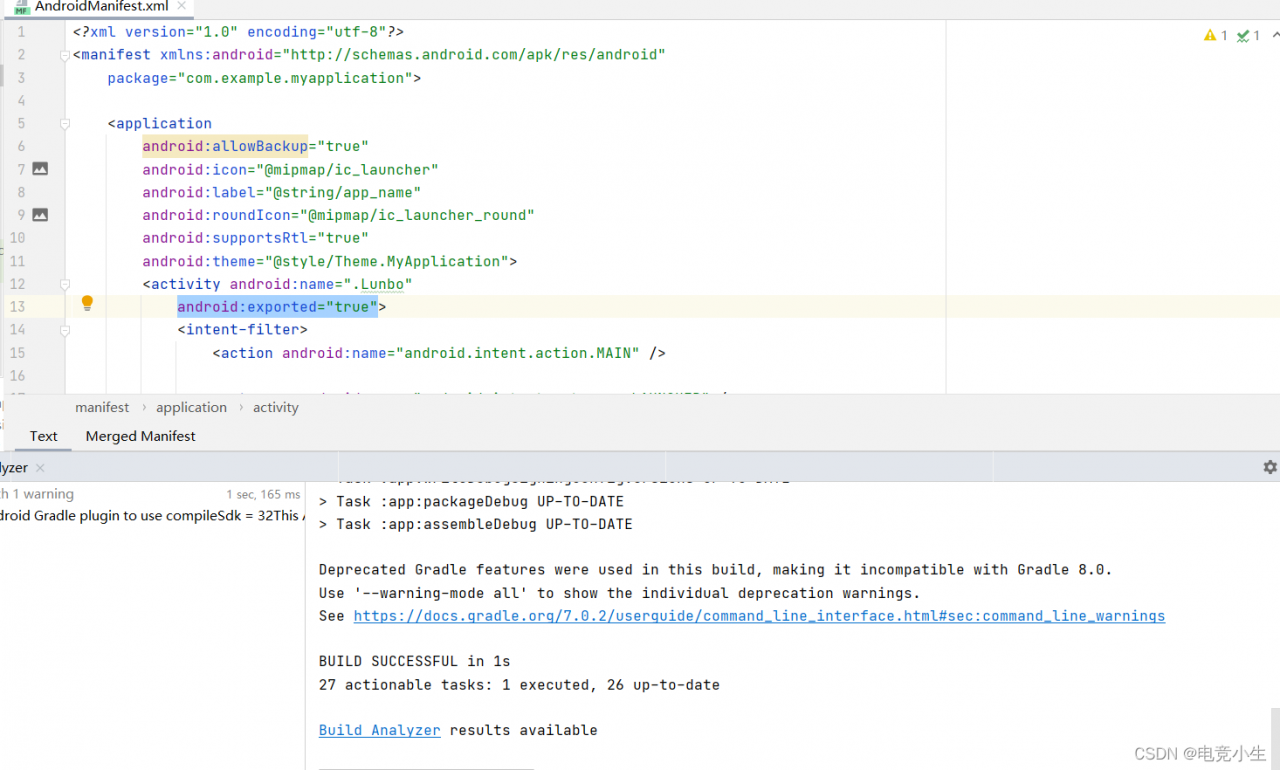Select the application breadcrumb
The image size is (1280, 770).
coord(191,407)
